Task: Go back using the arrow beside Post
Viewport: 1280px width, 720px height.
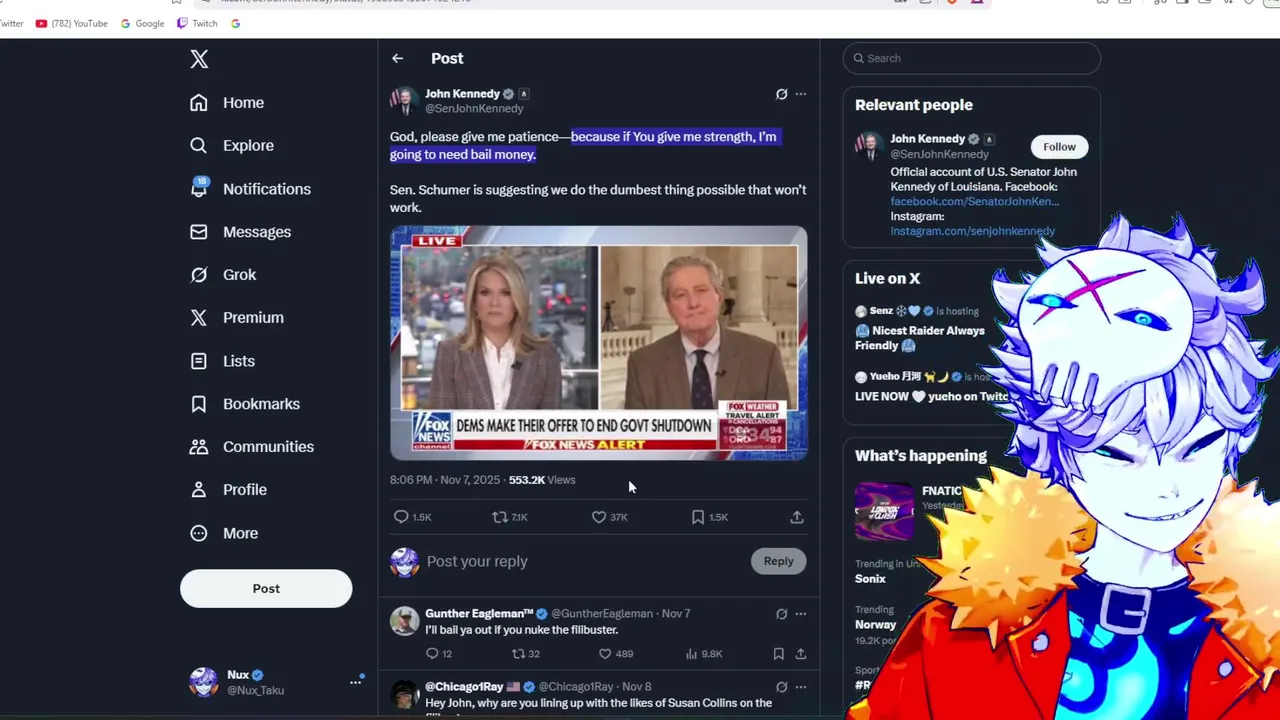Action: (x=398, y=58)
